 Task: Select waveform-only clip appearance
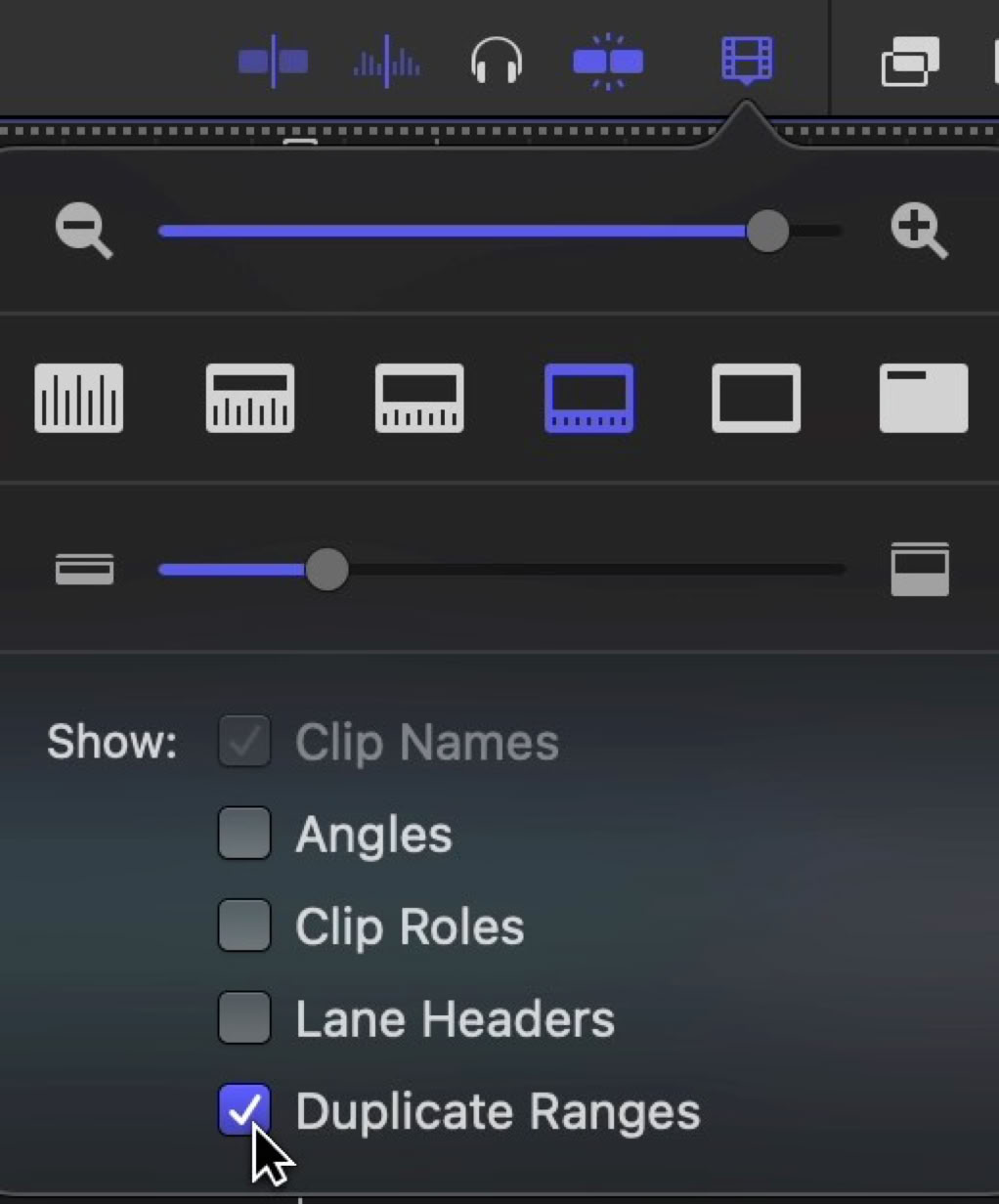coord(79,398)
